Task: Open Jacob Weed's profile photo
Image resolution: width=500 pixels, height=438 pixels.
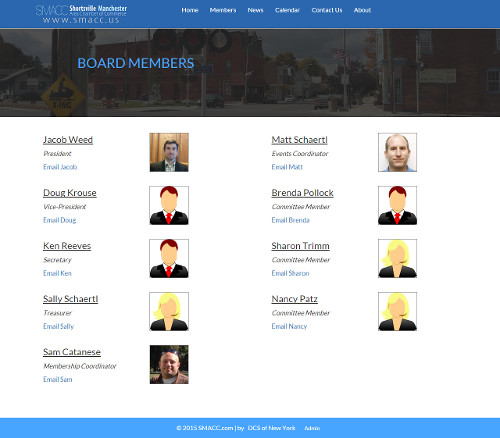Action: coord(169,152)
